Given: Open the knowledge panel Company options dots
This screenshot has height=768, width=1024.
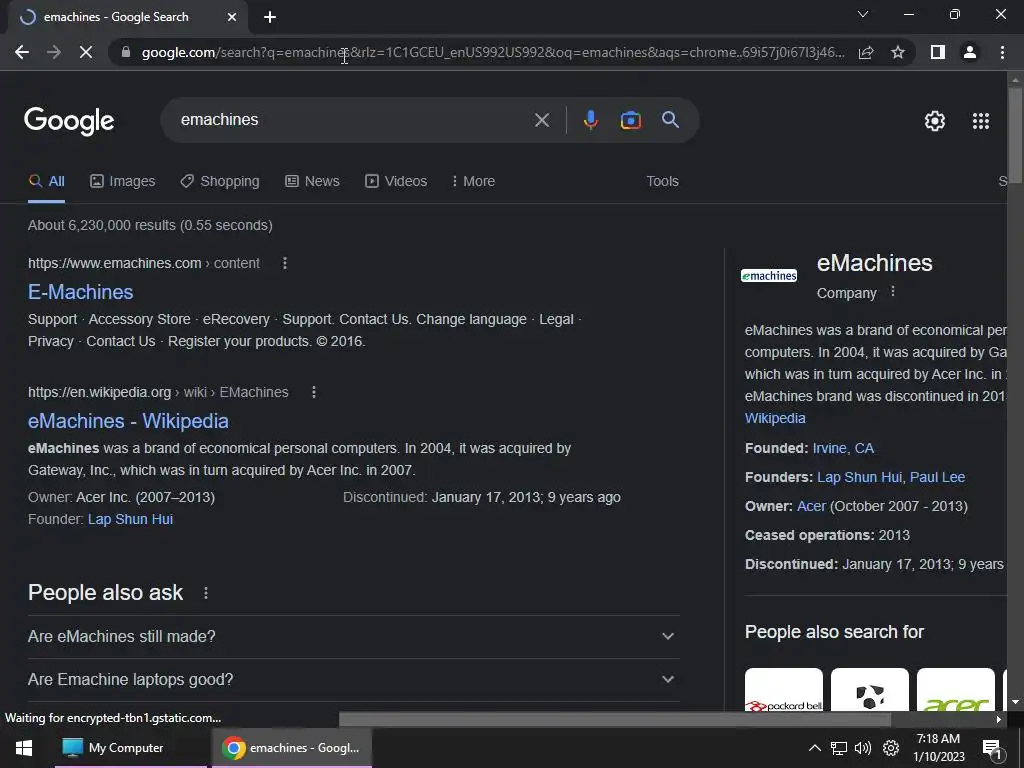Looking at the screenshot, I should tap(893, 292).
